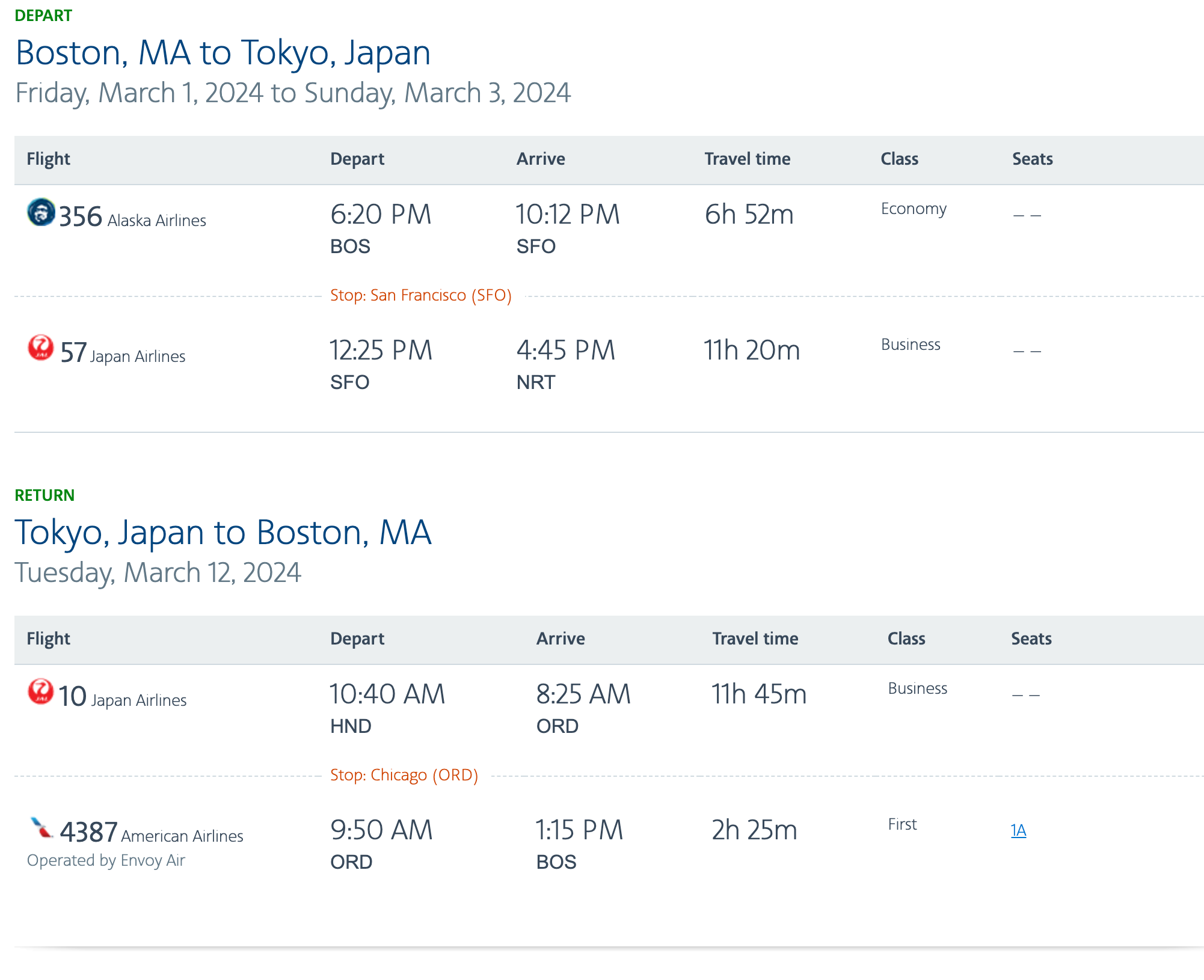Click the 6:20 PM BOS departure time

pyautogui.click(x=381, y=215)
